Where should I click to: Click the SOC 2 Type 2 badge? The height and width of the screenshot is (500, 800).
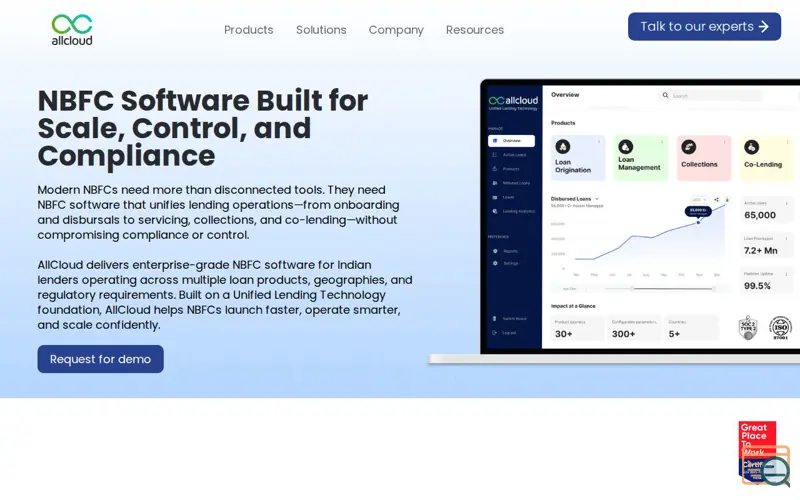click(x=748, y=328)
